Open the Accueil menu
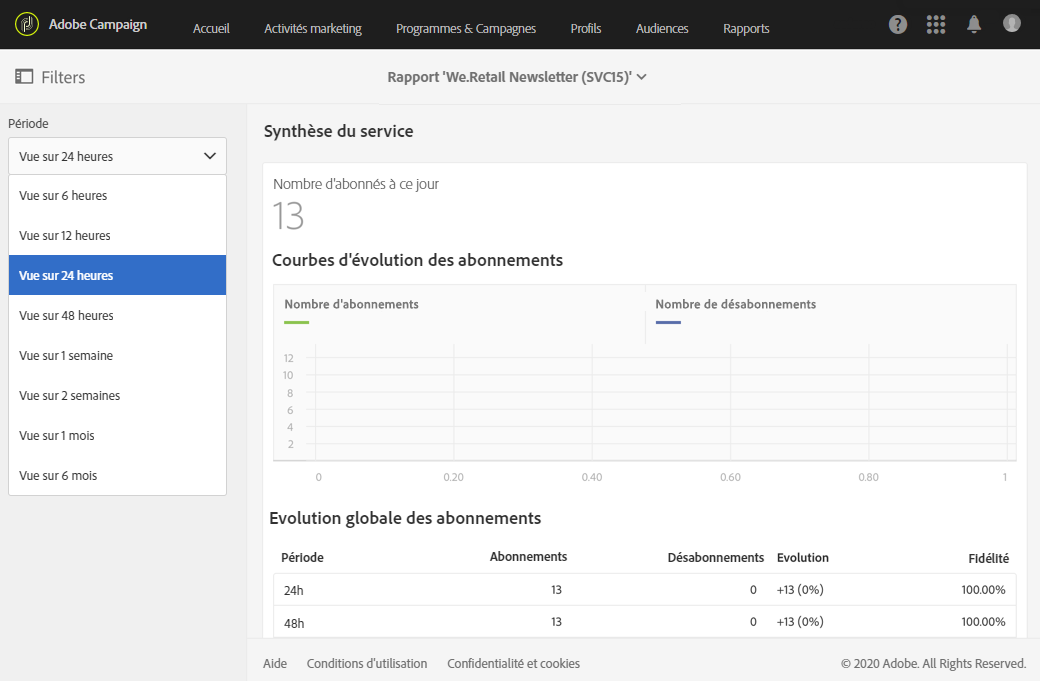This screenshot has height=681, width=1040. click(x=211, y=29)
